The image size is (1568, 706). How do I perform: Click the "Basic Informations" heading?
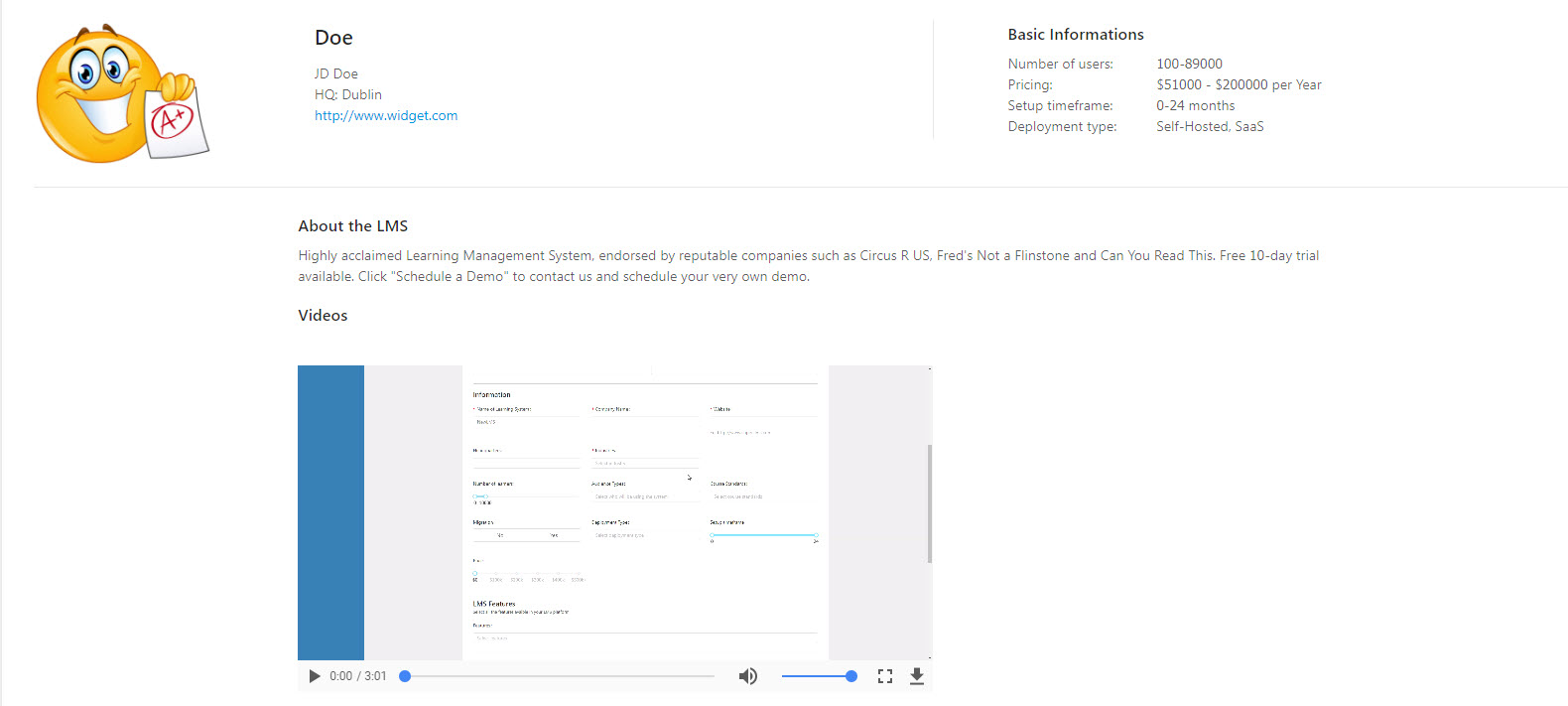pos(1076,35)
